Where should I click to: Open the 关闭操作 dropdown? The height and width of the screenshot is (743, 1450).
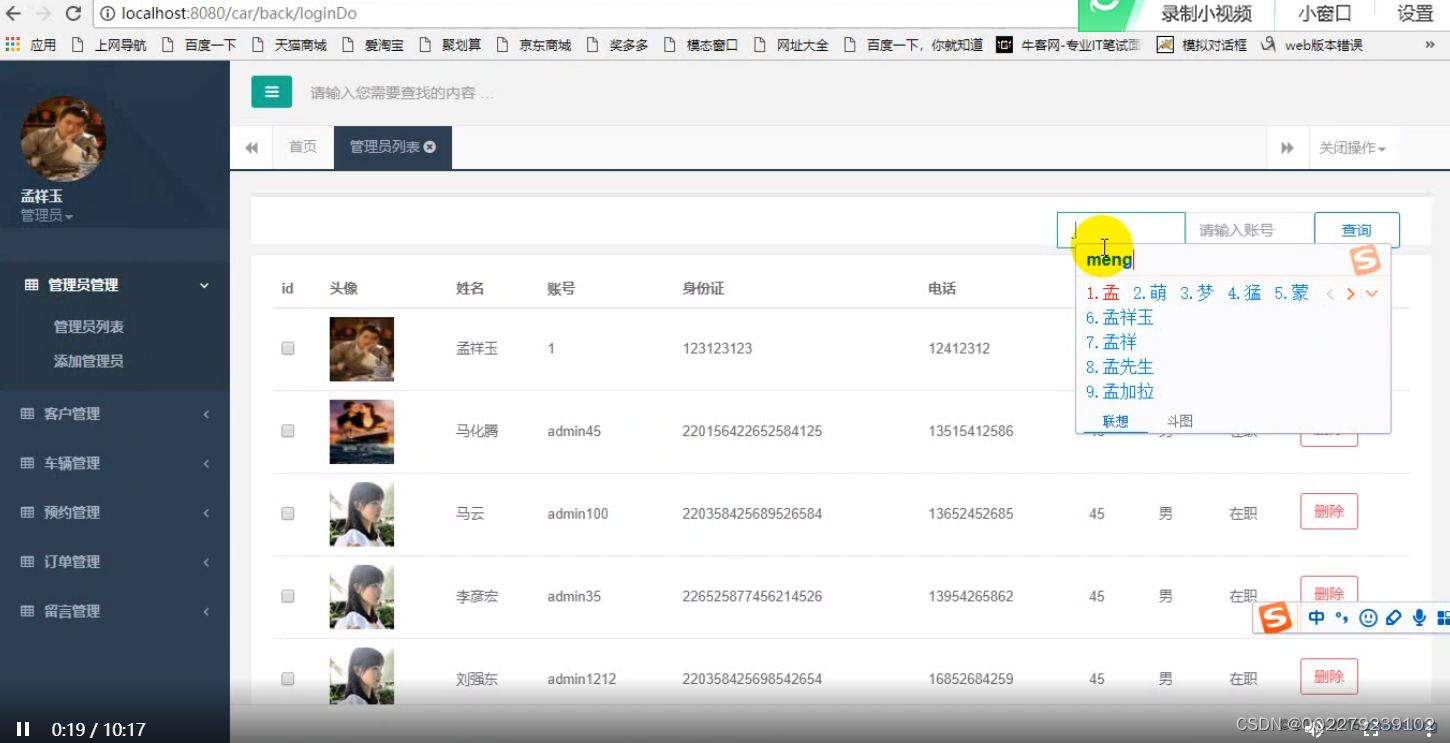1352,147
